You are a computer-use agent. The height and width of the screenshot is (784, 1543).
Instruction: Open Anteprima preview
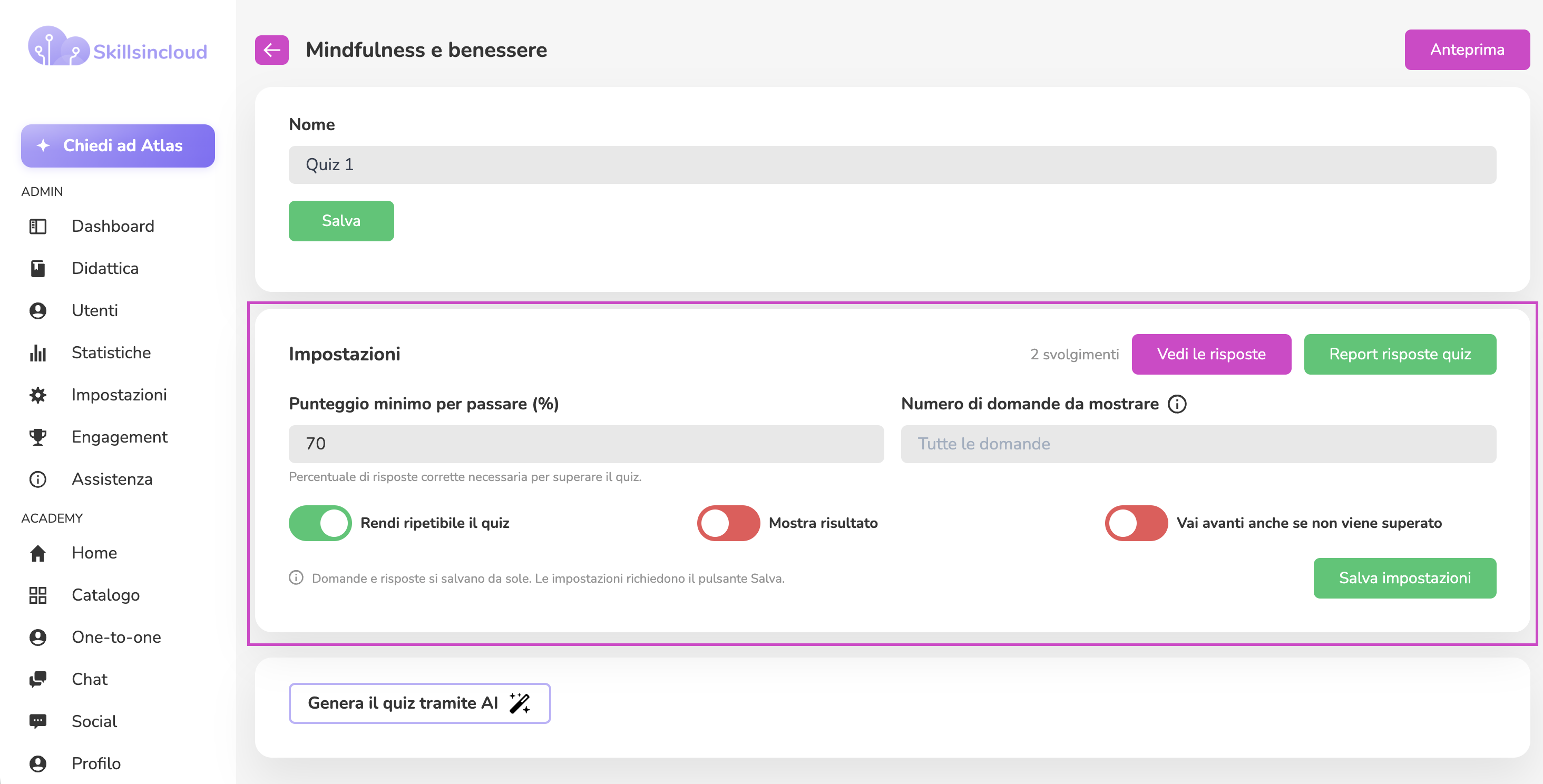tap(1467, 50)
